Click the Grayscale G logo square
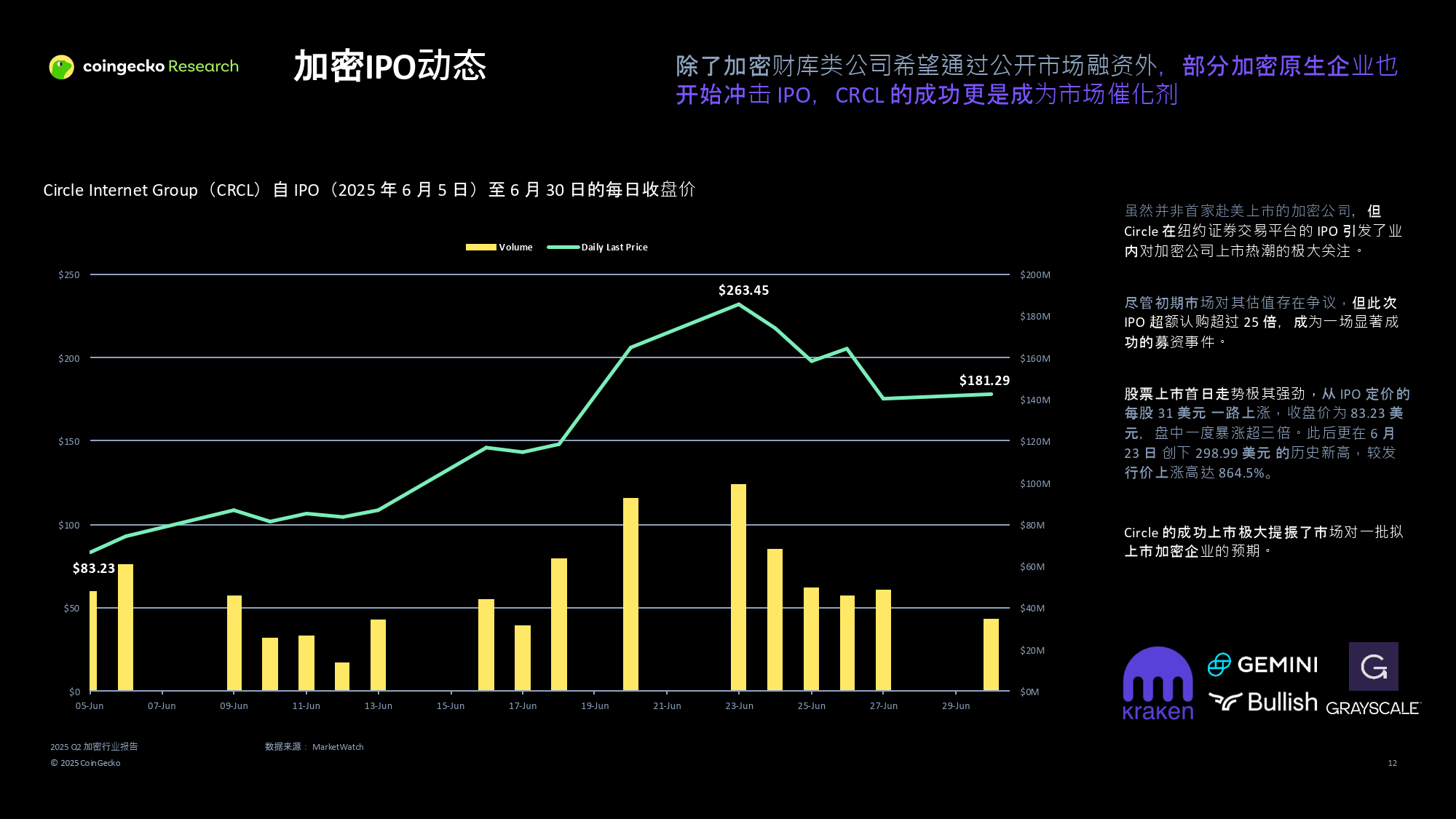This screenshot has width=1456, height=819. coord(1373,666)
